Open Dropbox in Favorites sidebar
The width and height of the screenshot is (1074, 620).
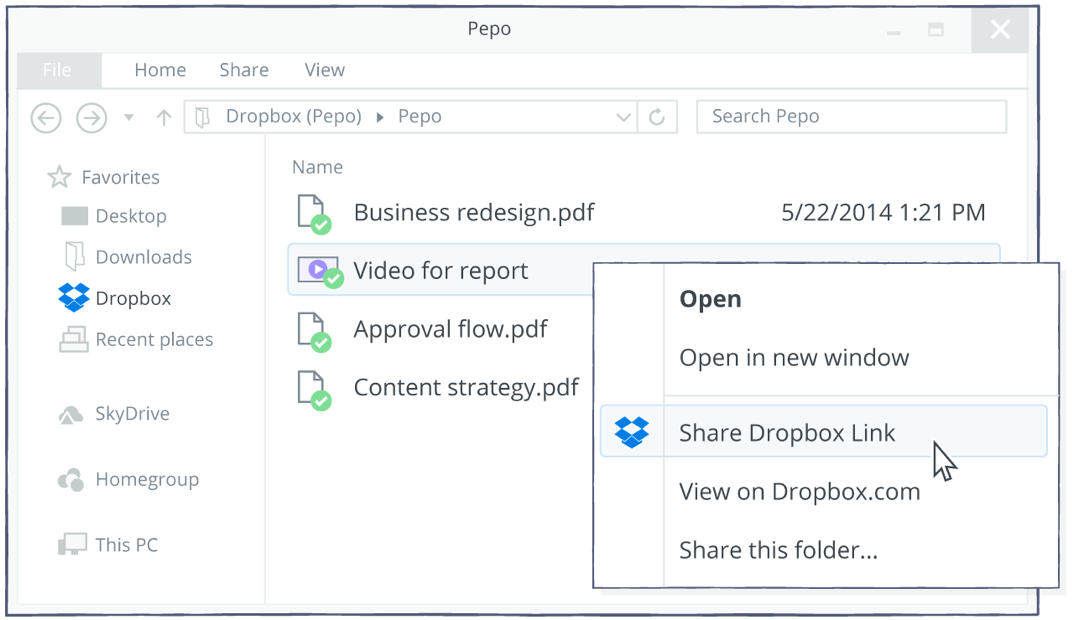(132, 298)
